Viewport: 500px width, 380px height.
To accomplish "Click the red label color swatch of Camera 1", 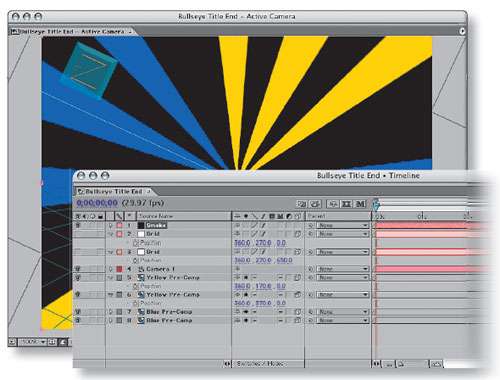I will point(119,269).
